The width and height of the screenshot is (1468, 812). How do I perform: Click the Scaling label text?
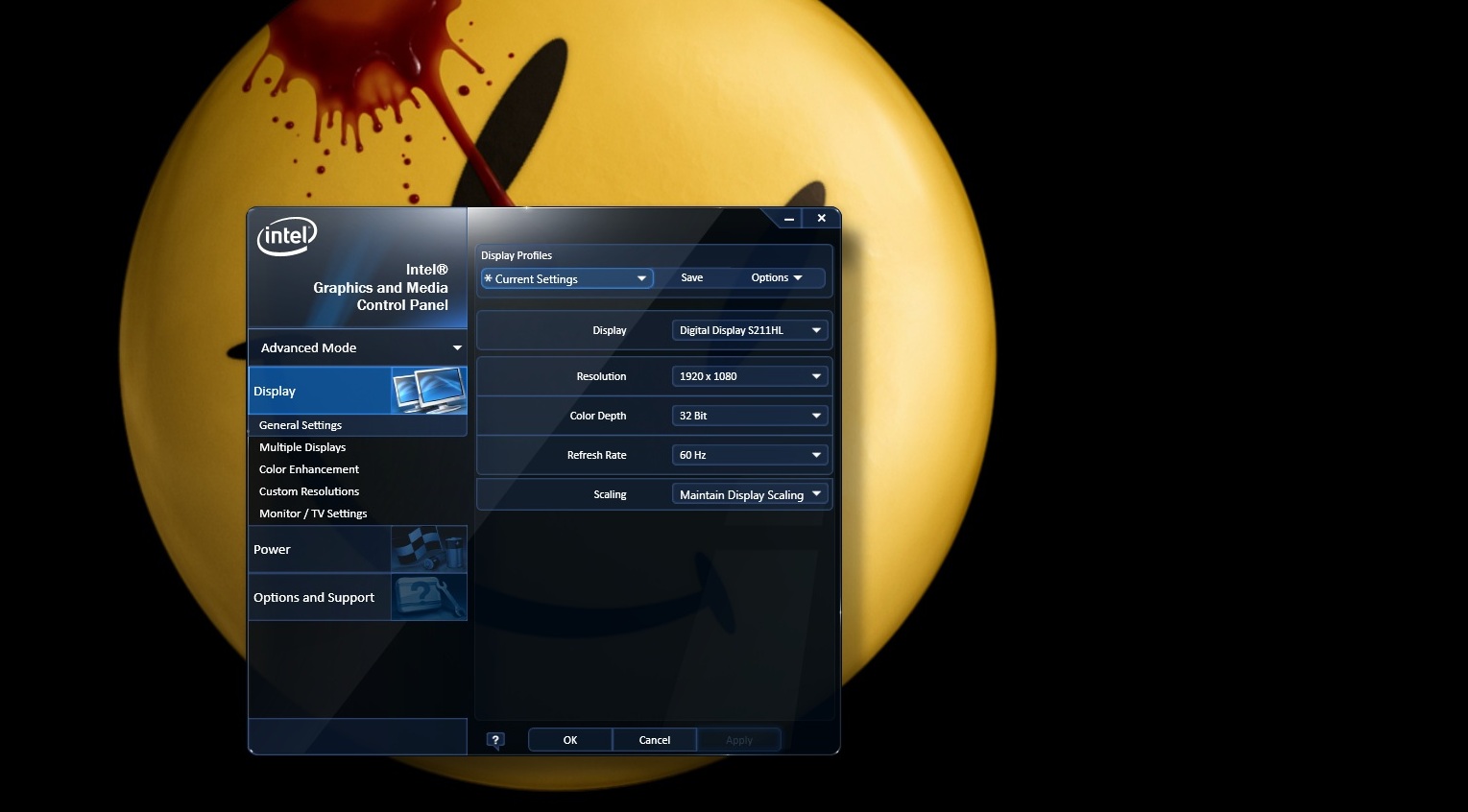click(610, 494)
